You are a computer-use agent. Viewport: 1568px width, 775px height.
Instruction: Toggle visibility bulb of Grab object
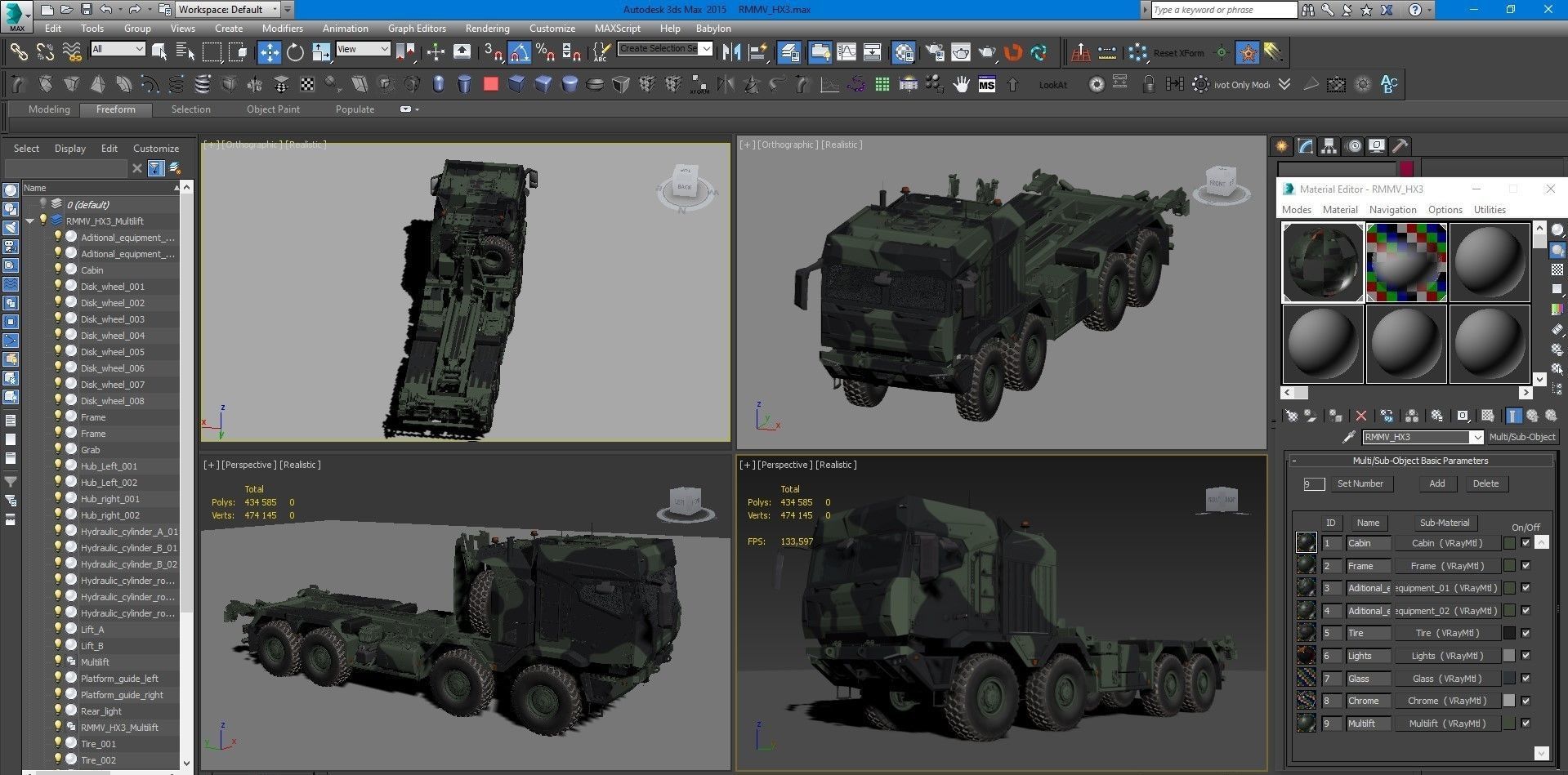point(58,449)
